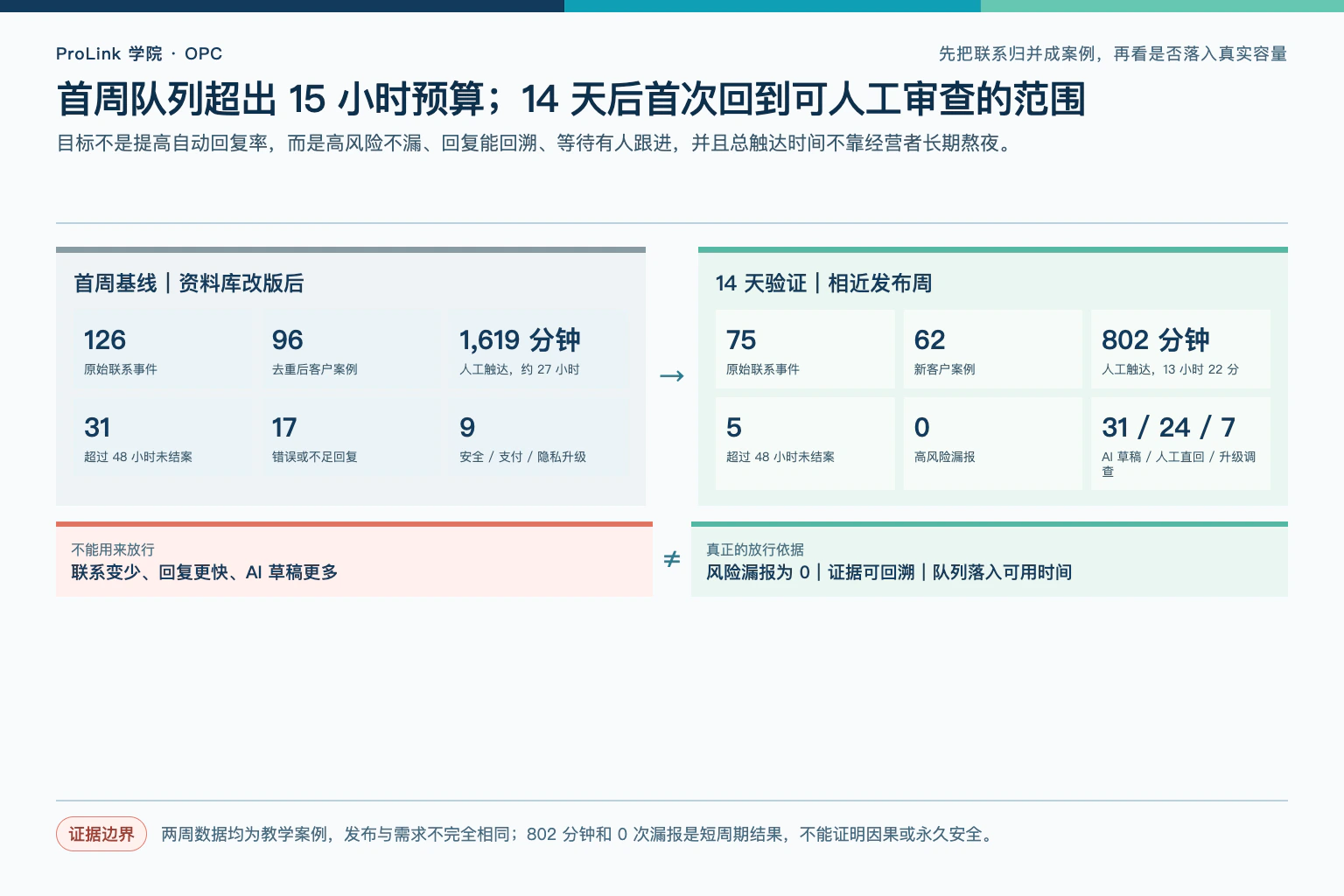Click the 126 原始联系事件 card
Screen dimensions: 1344x896
pyautogui.click(x=163, y=349)
